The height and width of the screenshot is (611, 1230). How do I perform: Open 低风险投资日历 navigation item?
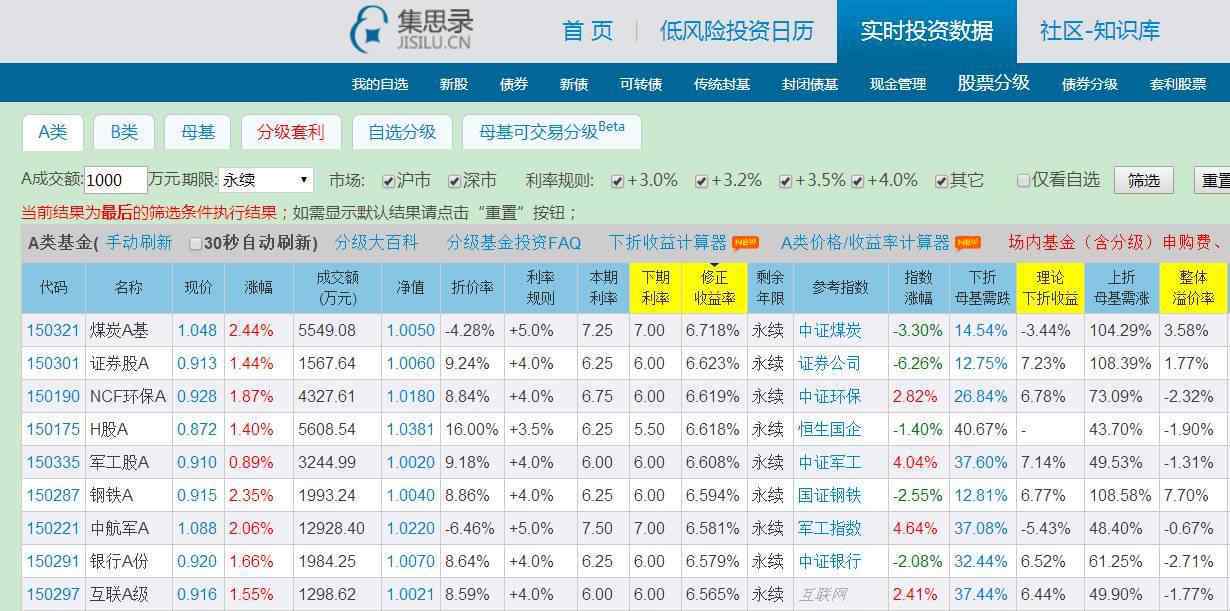[x=737, y=31]
